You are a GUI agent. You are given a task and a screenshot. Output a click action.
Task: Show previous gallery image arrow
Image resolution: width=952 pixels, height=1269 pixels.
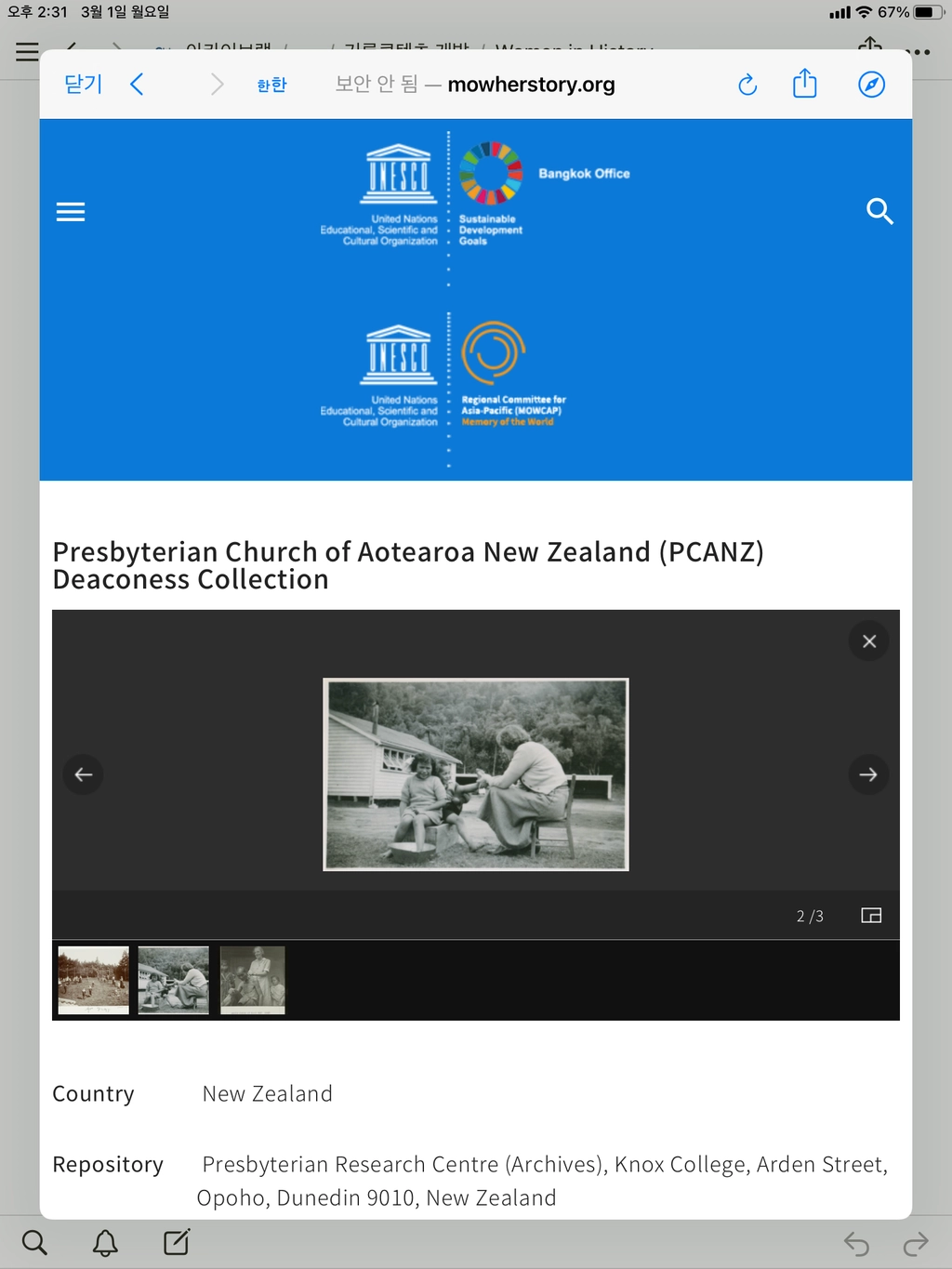click(x=84, y=774)
